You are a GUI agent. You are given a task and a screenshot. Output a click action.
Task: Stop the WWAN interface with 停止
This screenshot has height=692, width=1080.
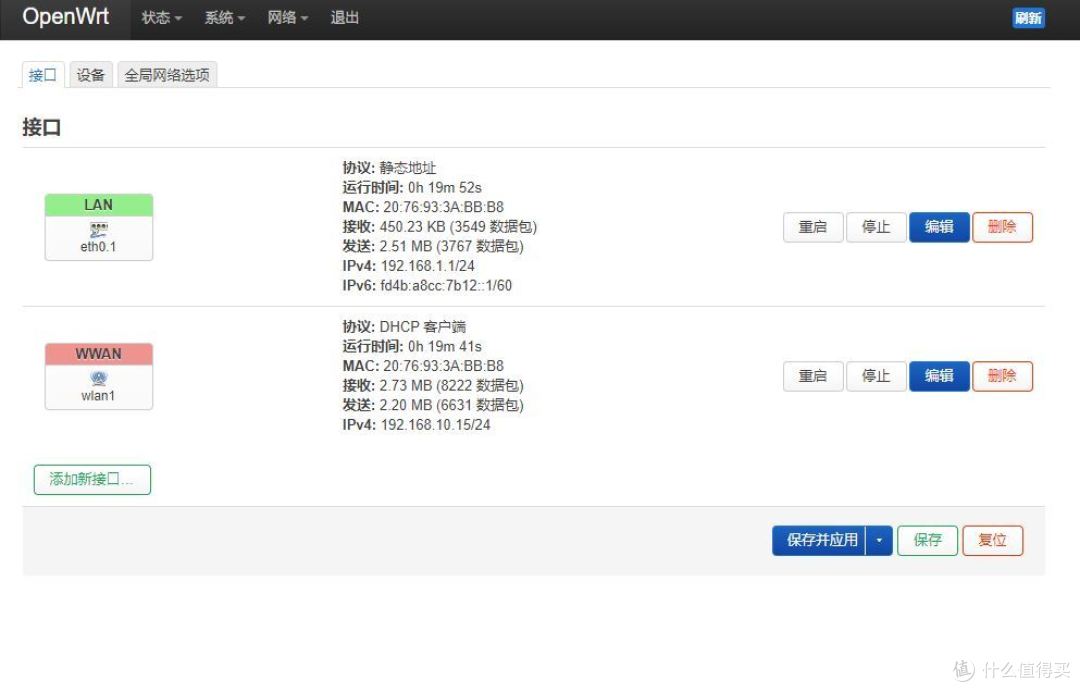click(x=876, y=376)
